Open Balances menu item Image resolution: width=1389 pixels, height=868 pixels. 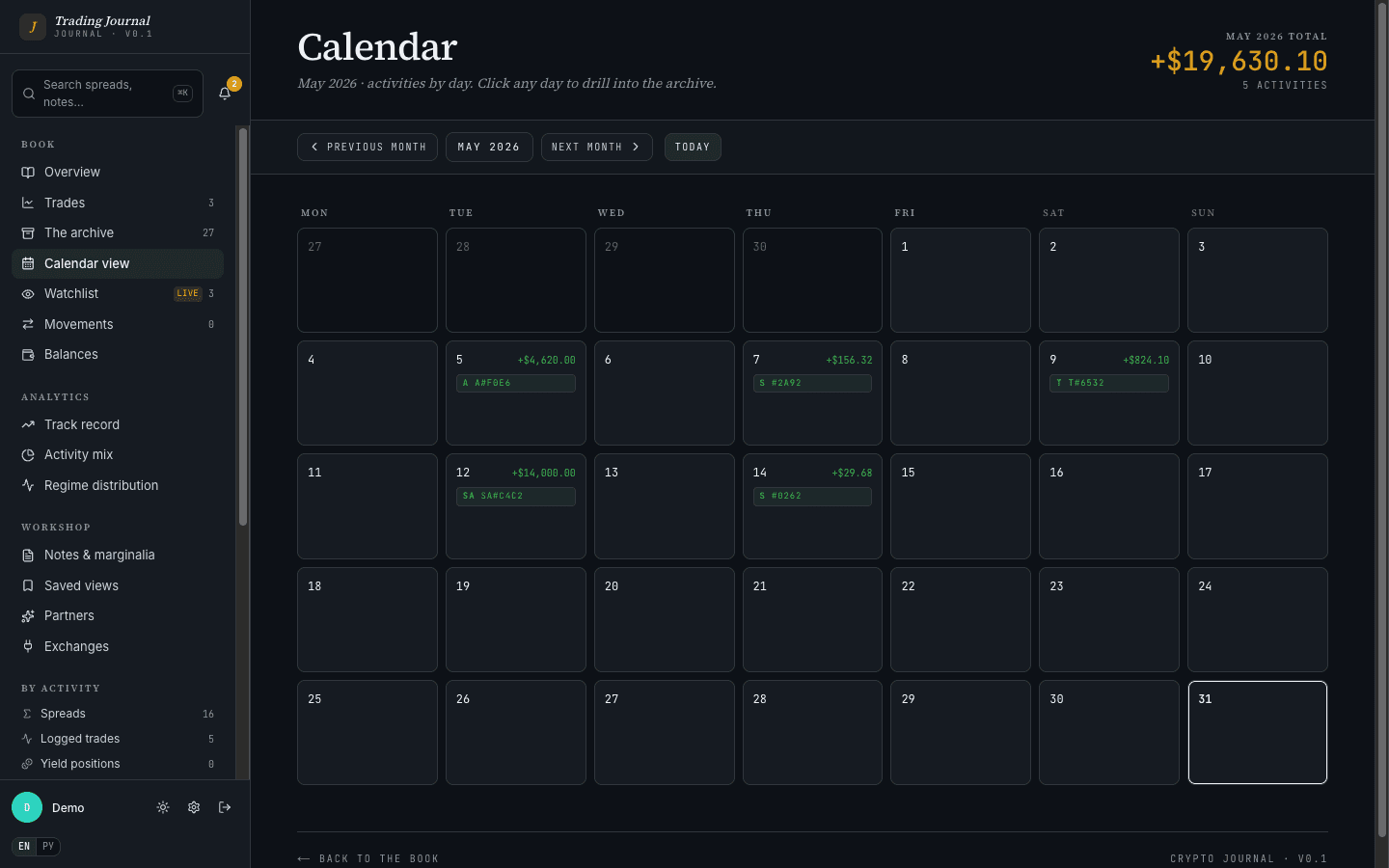[x=118, y=355]
